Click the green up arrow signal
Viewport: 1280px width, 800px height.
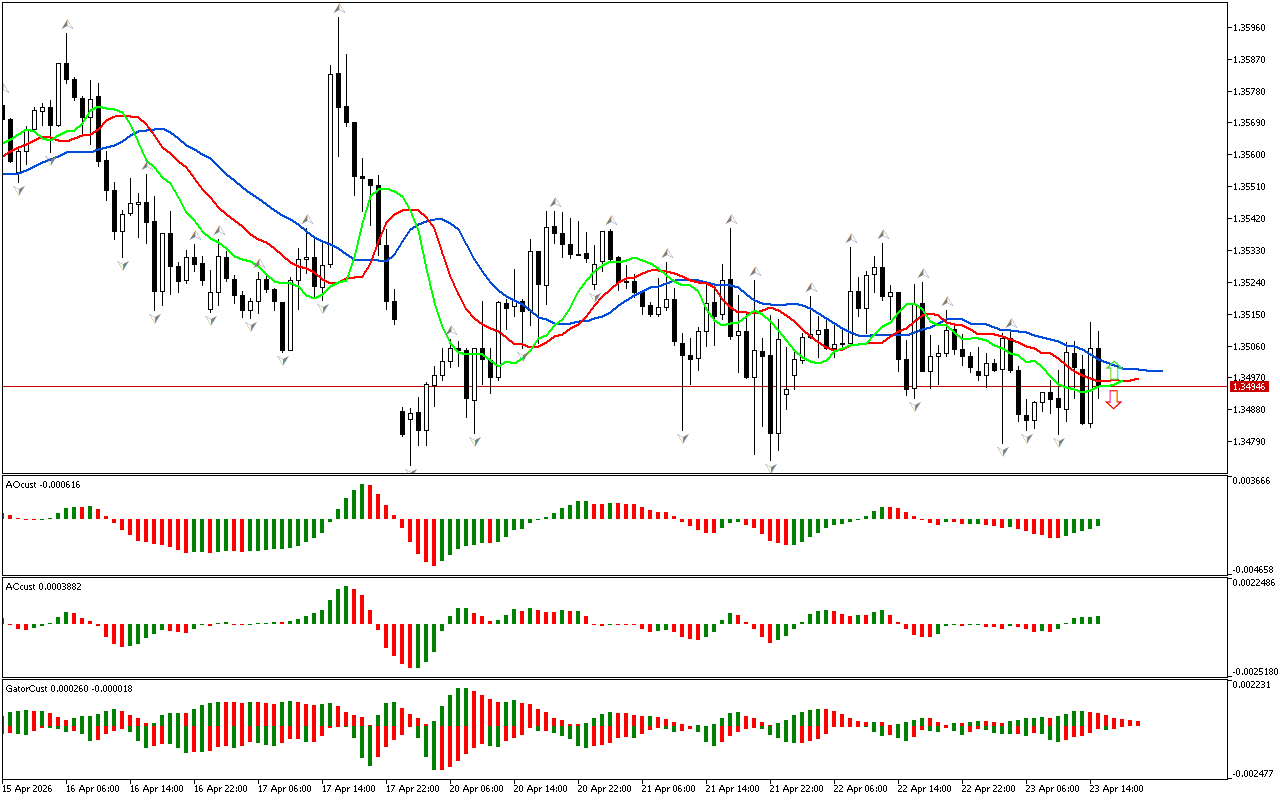pos(1113,371)
